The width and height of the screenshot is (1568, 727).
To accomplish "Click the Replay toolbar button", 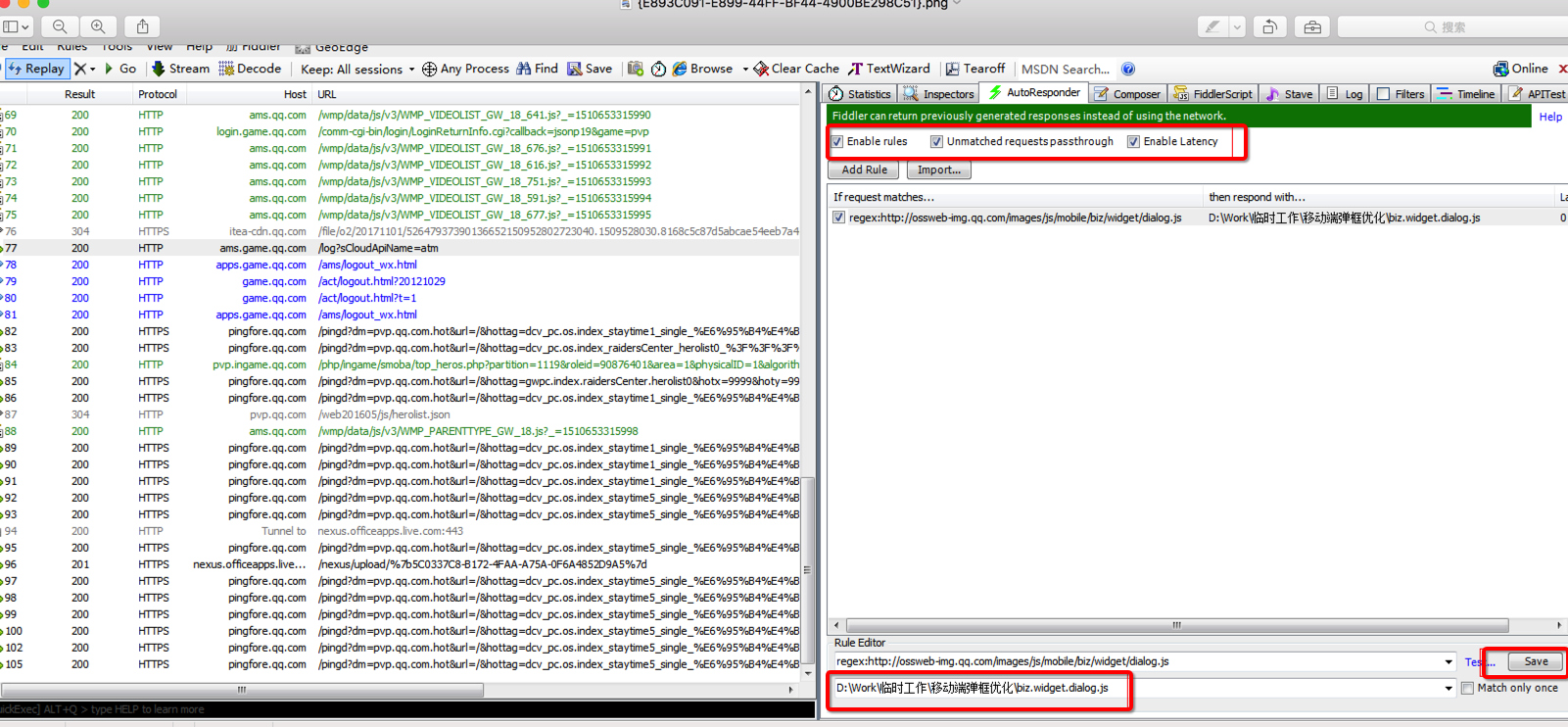I will [x=36, y=69].
